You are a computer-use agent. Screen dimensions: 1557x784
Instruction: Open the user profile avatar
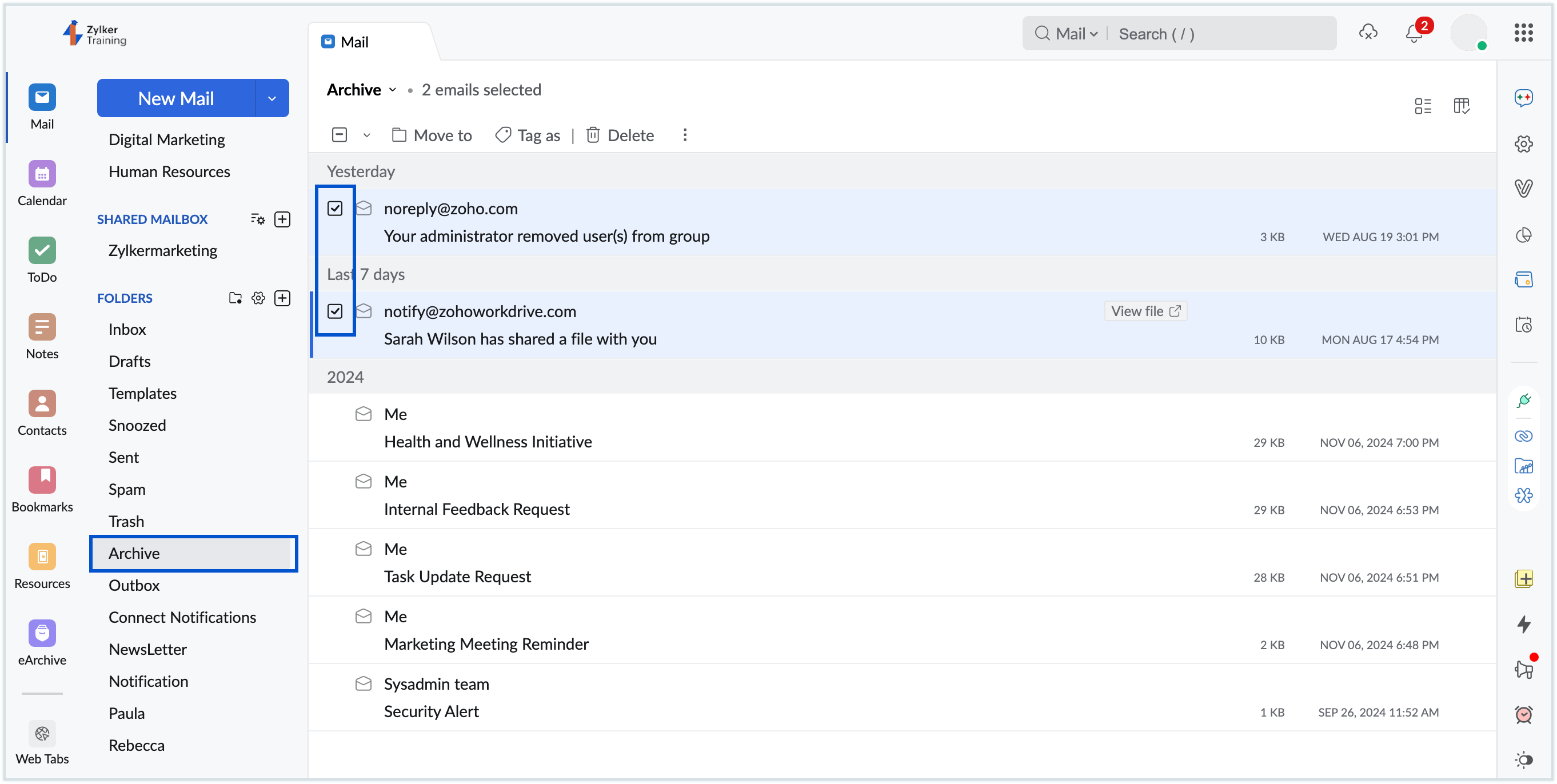click(x=1468, y=33)
